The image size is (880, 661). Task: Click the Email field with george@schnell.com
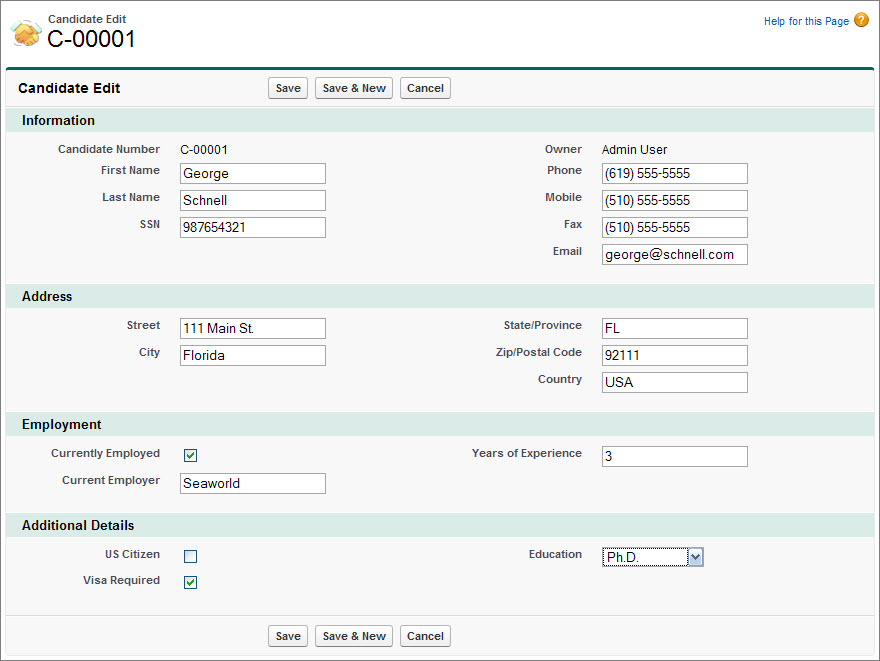[x=675, y=254]
